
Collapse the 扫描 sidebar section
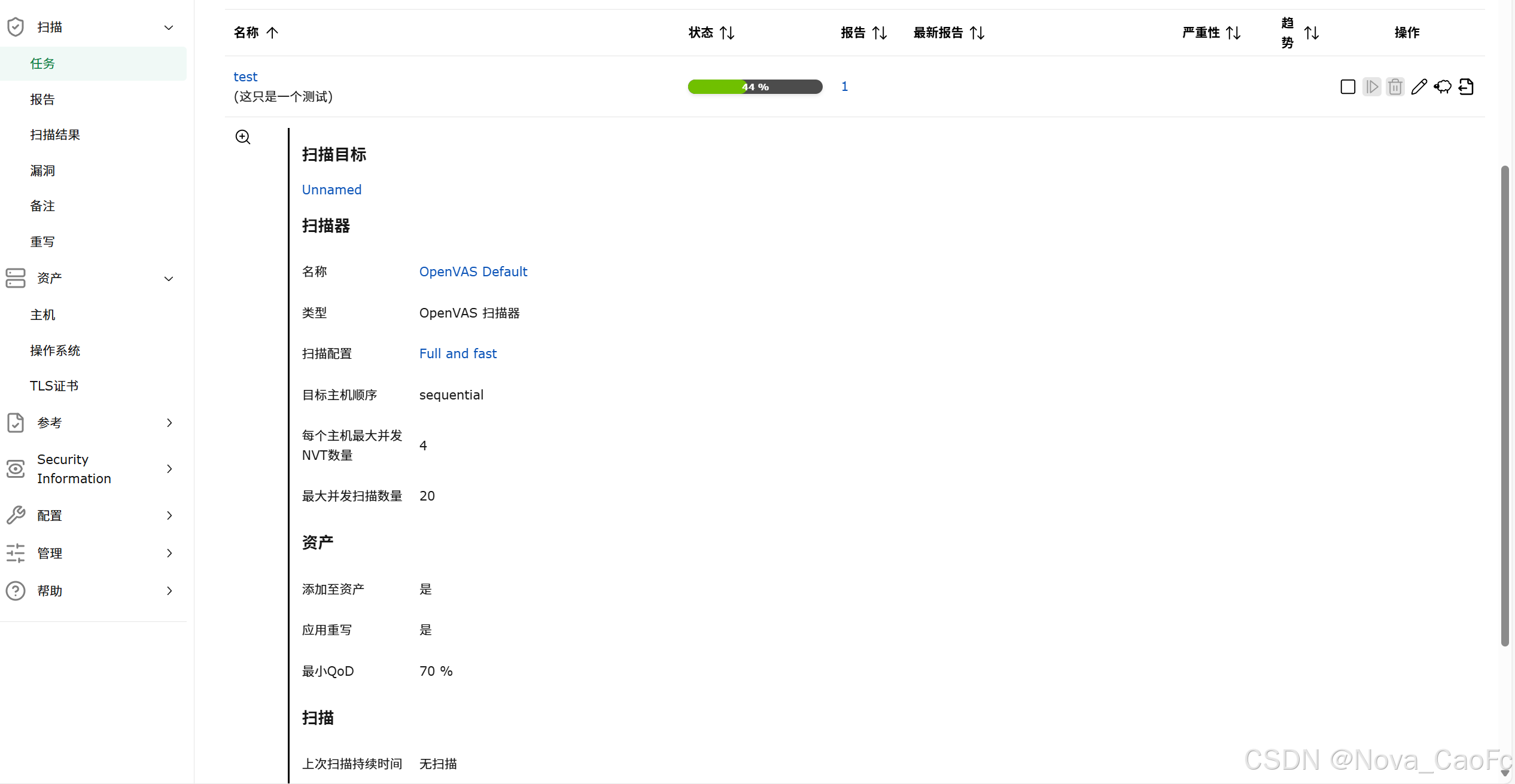[169, 28]
